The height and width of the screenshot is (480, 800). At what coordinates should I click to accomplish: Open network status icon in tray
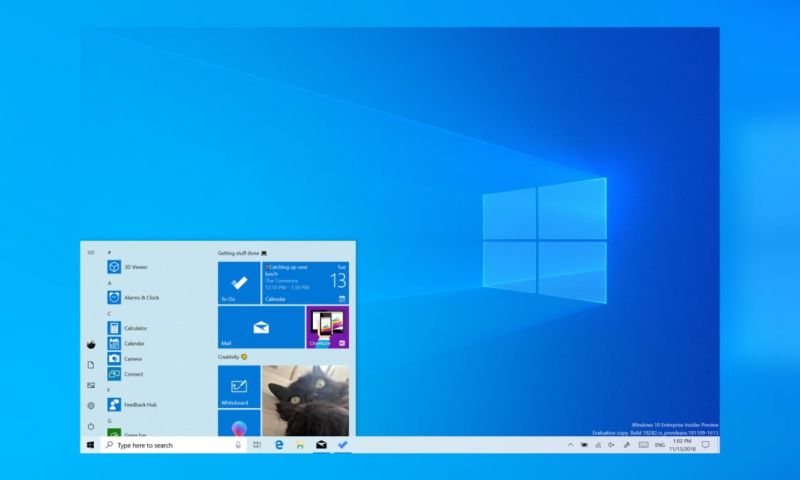point(598,445)
